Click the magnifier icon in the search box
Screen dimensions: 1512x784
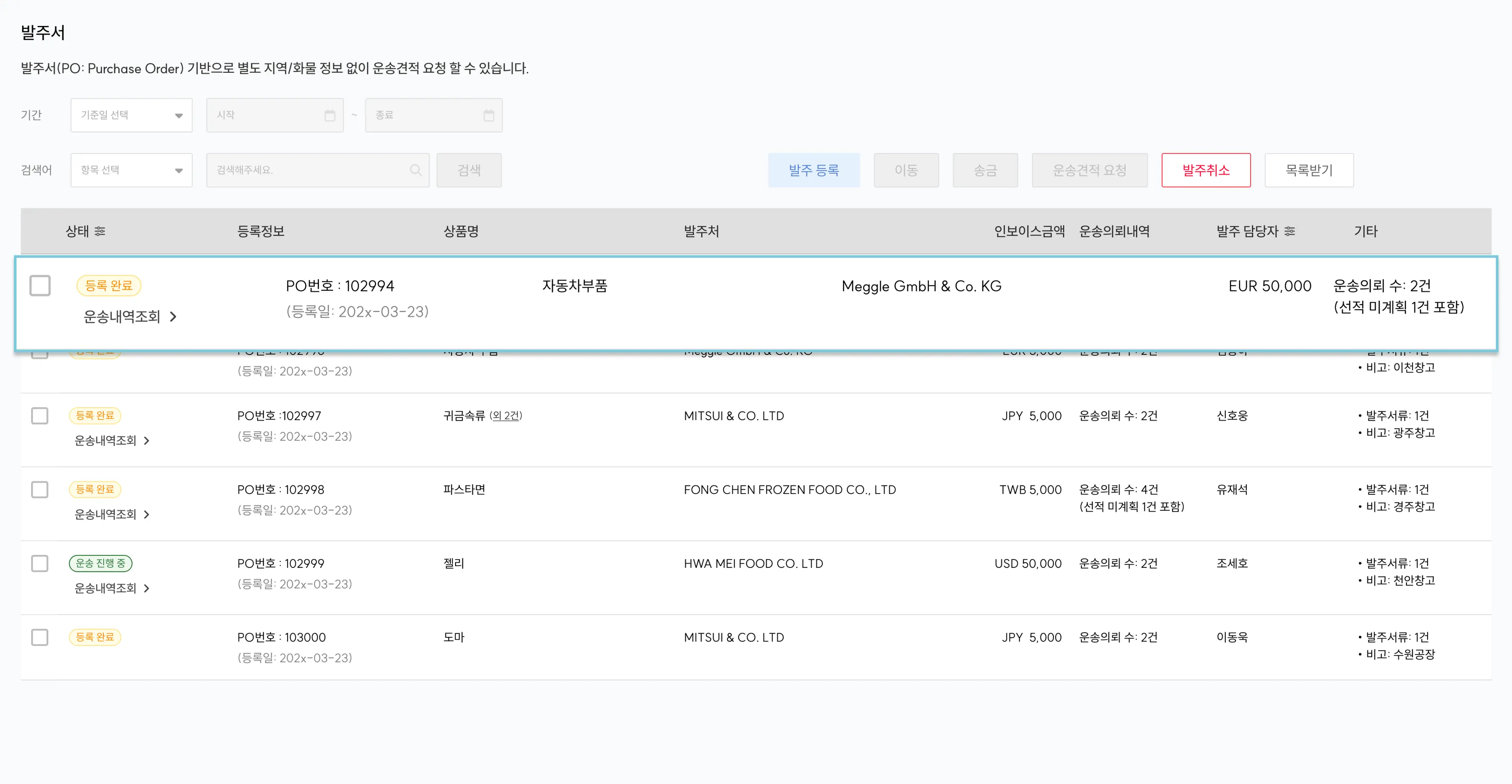415,170
